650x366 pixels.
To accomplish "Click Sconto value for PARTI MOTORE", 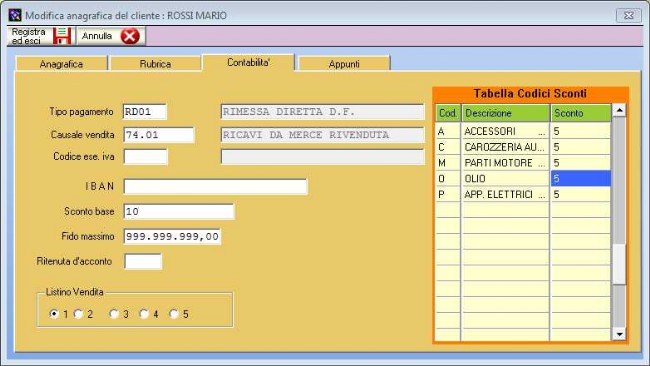I will pos(581,162).
